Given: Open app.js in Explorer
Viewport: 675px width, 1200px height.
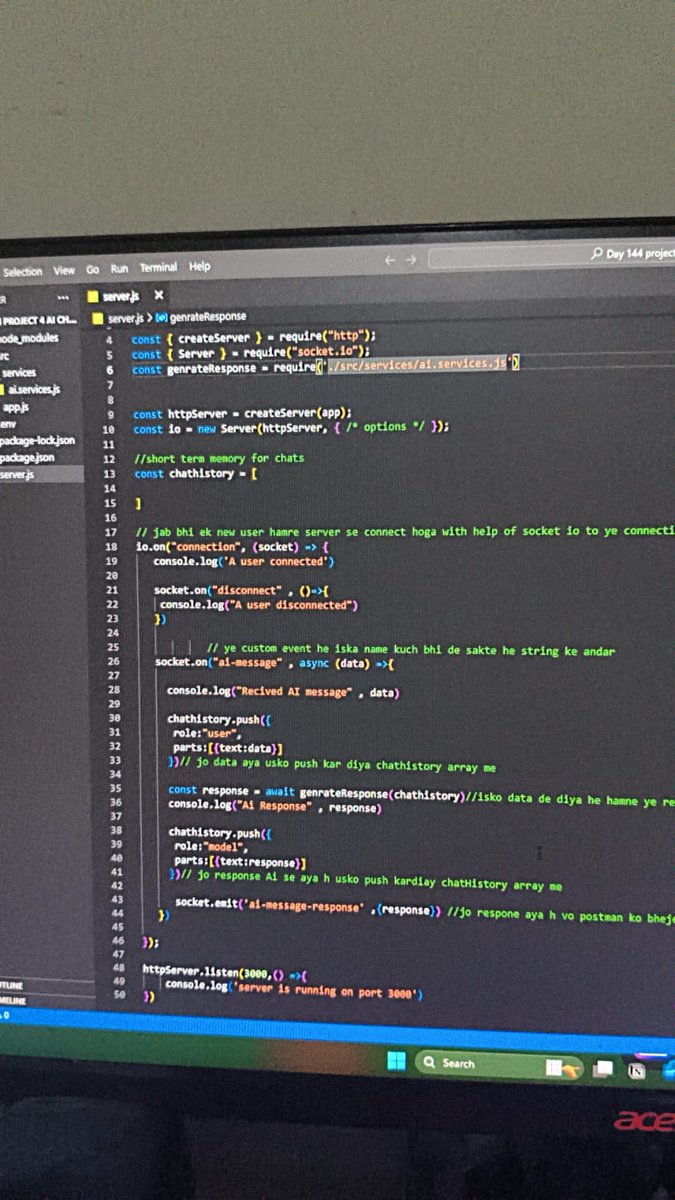Looking at the screenshot, I should [15, 406].
